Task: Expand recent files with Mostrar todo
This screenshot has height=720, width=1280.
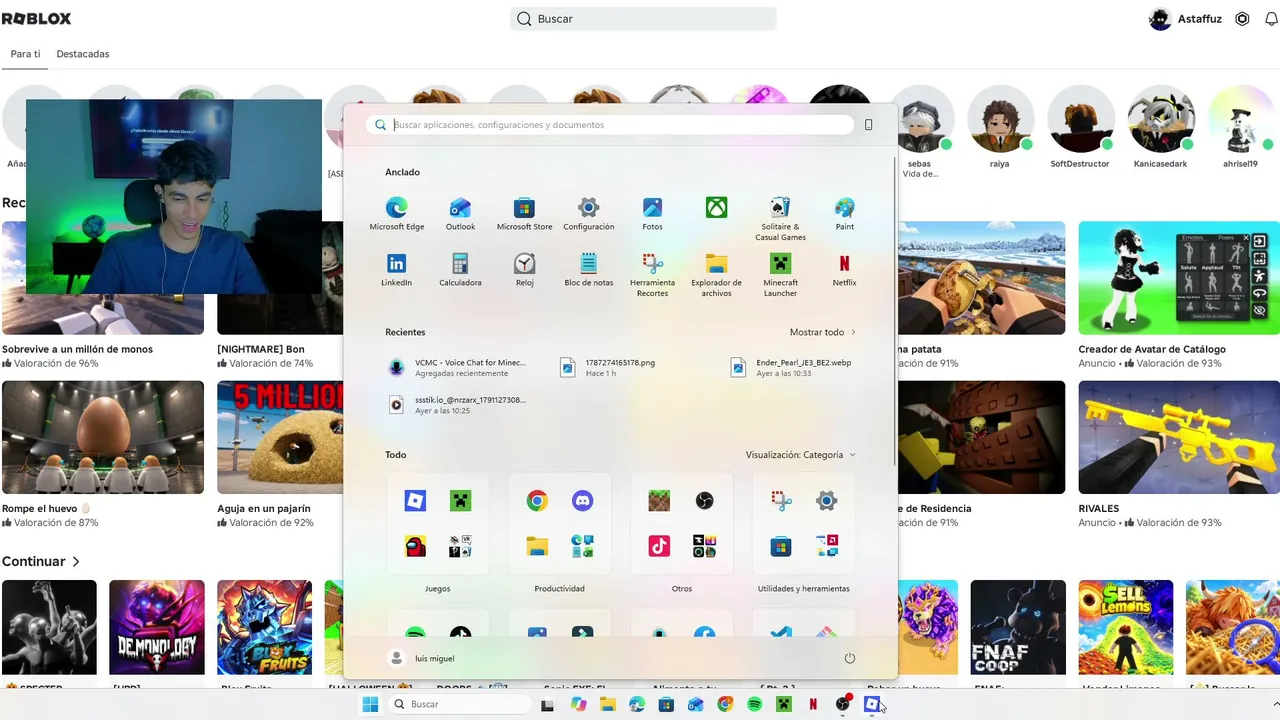Action: coord(822,332)
